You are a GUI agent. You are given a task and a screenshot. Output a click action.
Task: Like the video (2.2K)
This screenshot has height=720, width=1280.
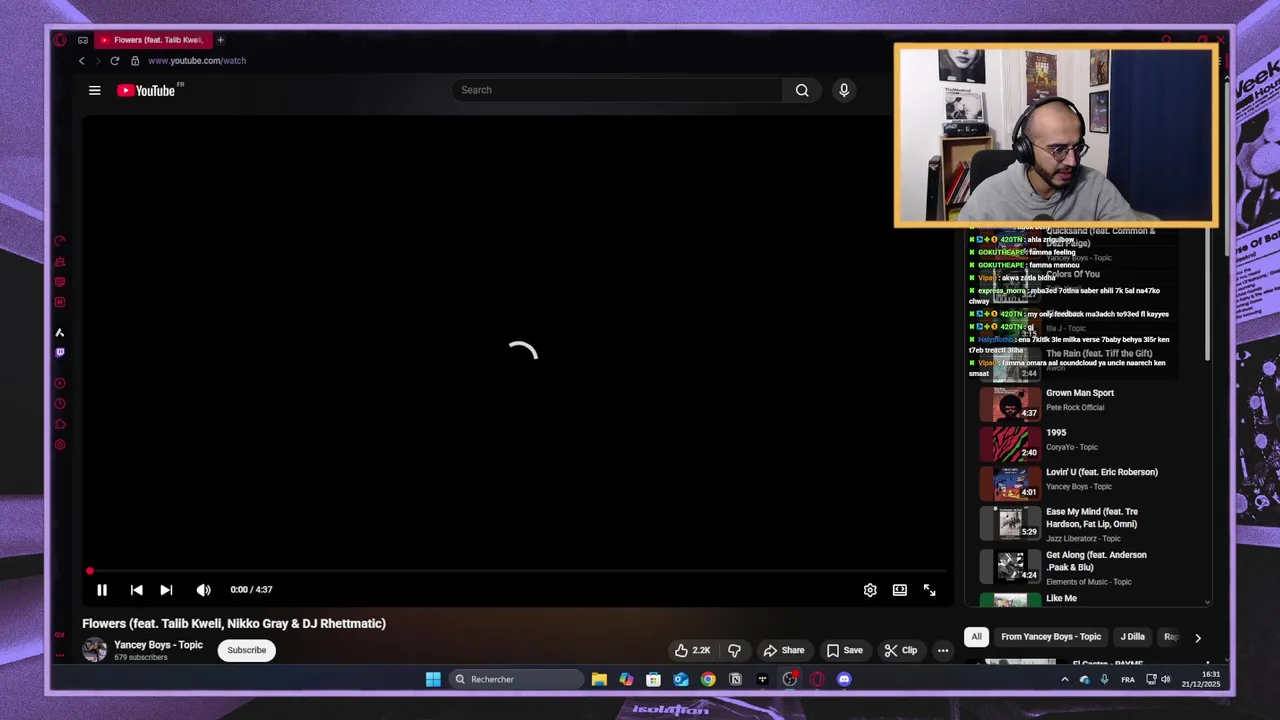[x=692, y=650]
